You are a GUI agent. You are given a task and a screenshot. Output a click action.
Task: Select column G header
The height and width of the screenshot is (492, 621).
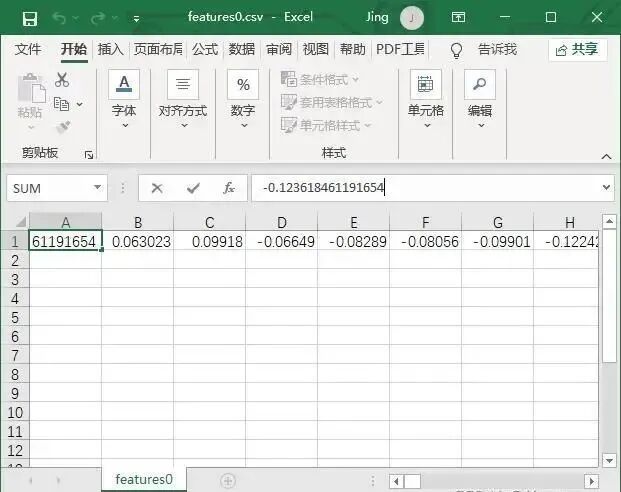coord(497,222)
